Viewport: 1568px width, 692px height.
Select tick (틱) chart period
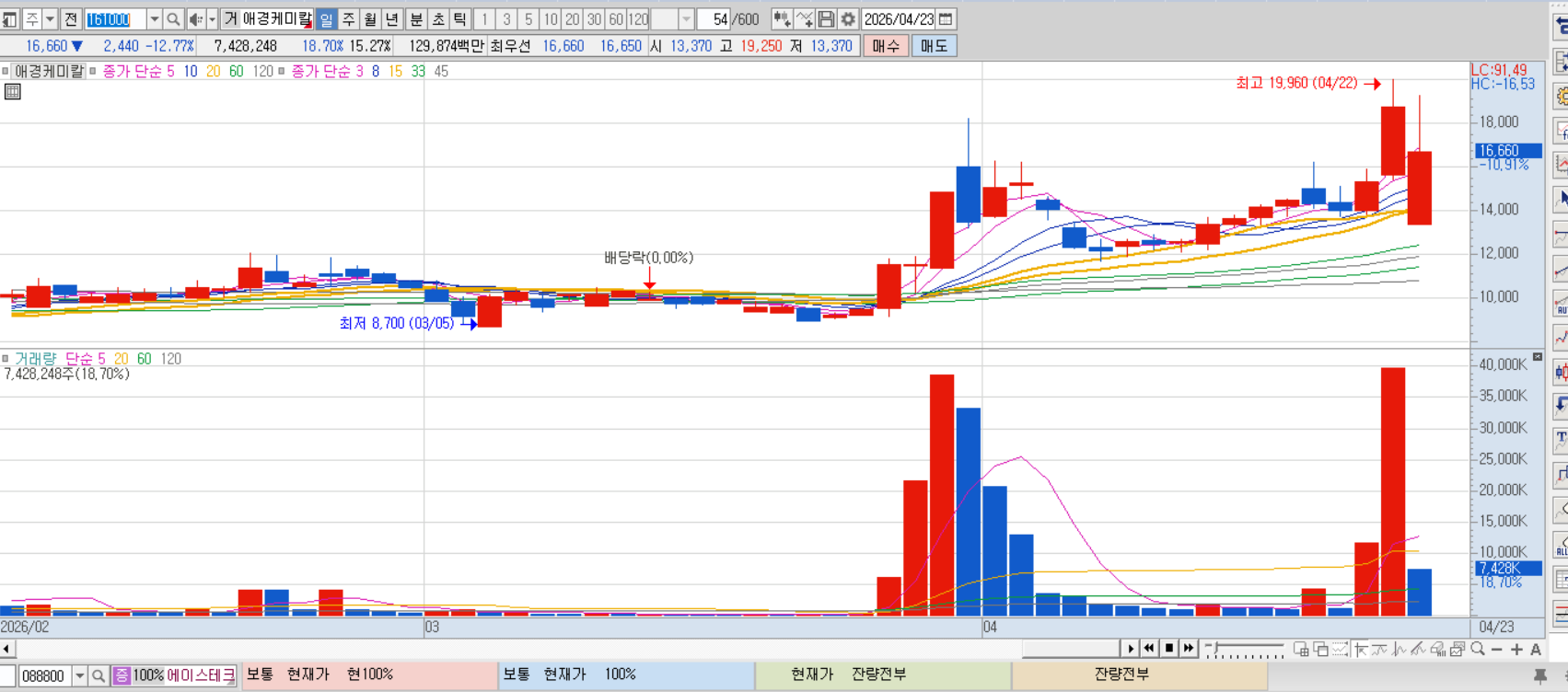coord(459,19)
